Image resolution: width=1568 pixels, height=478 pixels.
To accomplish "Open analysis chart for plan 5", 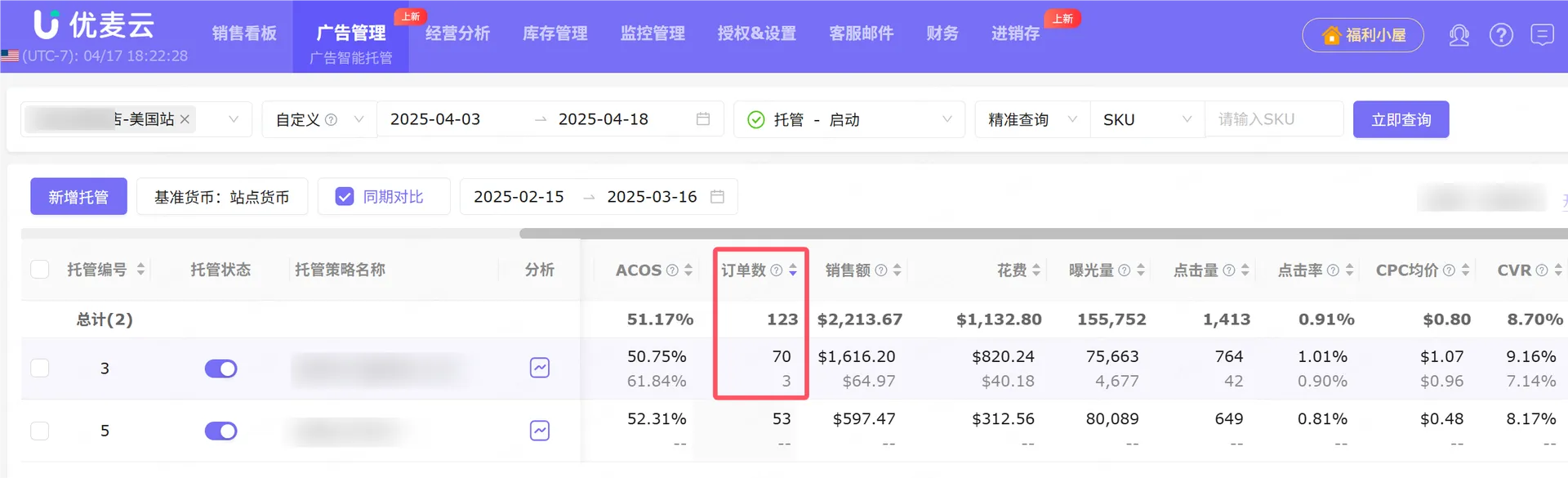I will point(540,430).
